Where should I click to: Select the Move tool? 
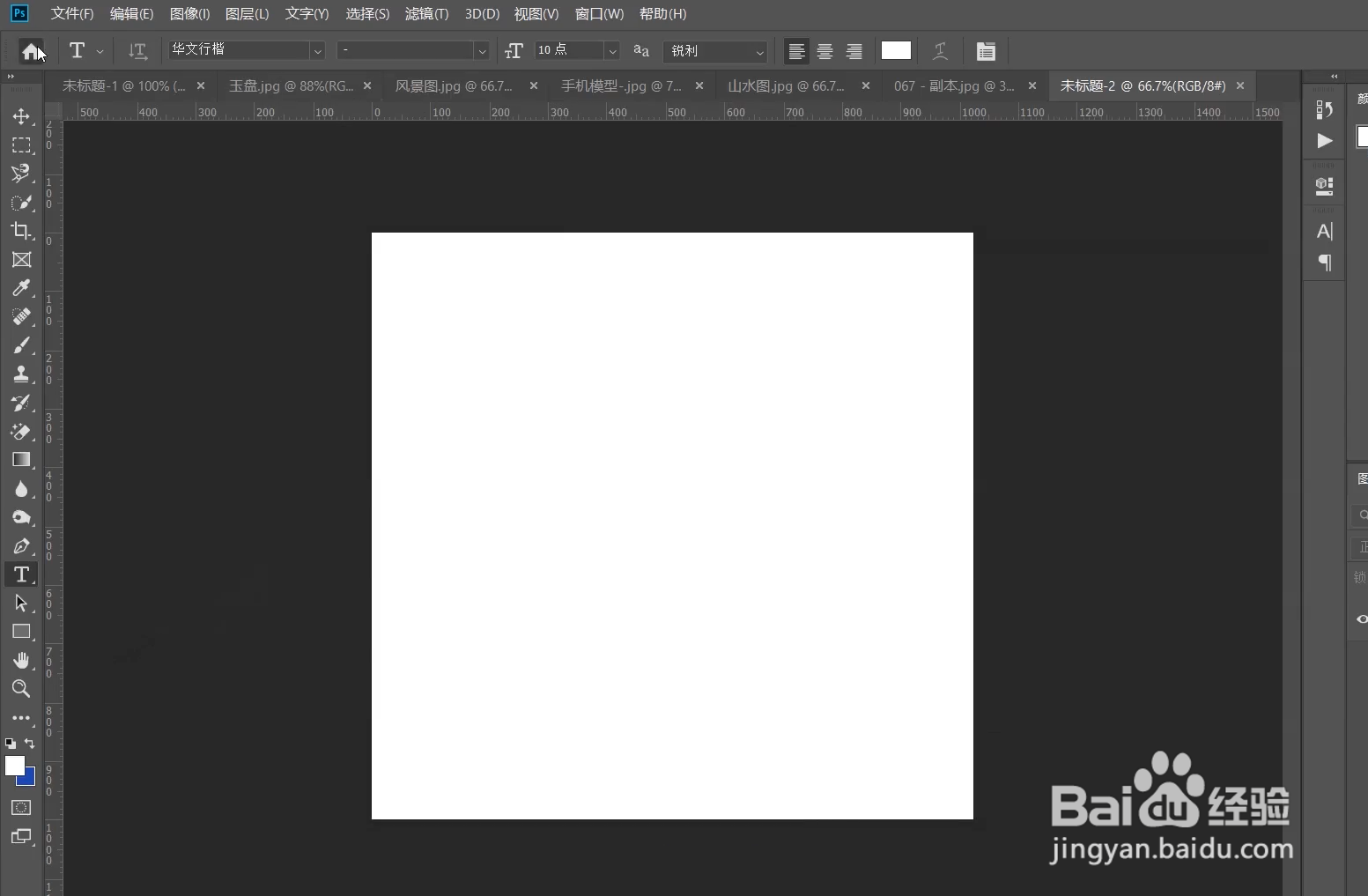[21, 116]
